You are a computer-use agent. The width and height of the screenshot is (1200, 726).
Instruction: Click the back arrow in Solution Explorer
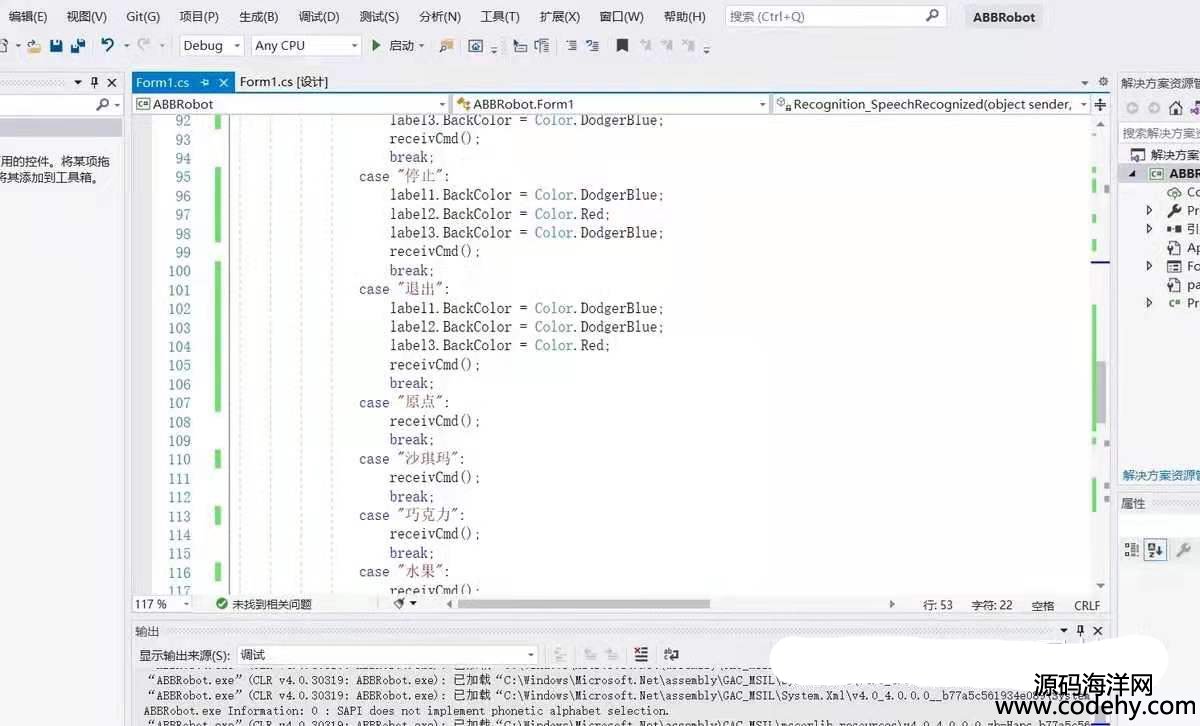[1132, 108]
